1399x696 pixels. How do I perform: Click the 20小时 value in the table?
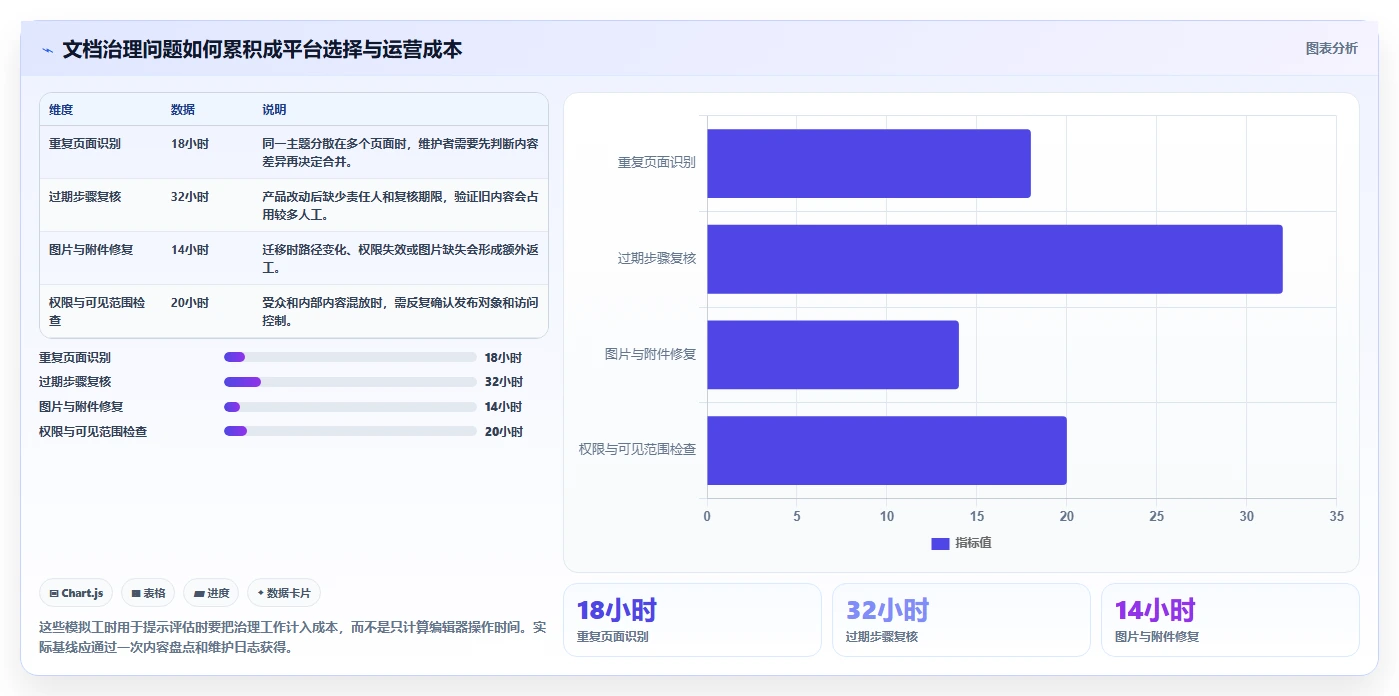click(190, 303)
